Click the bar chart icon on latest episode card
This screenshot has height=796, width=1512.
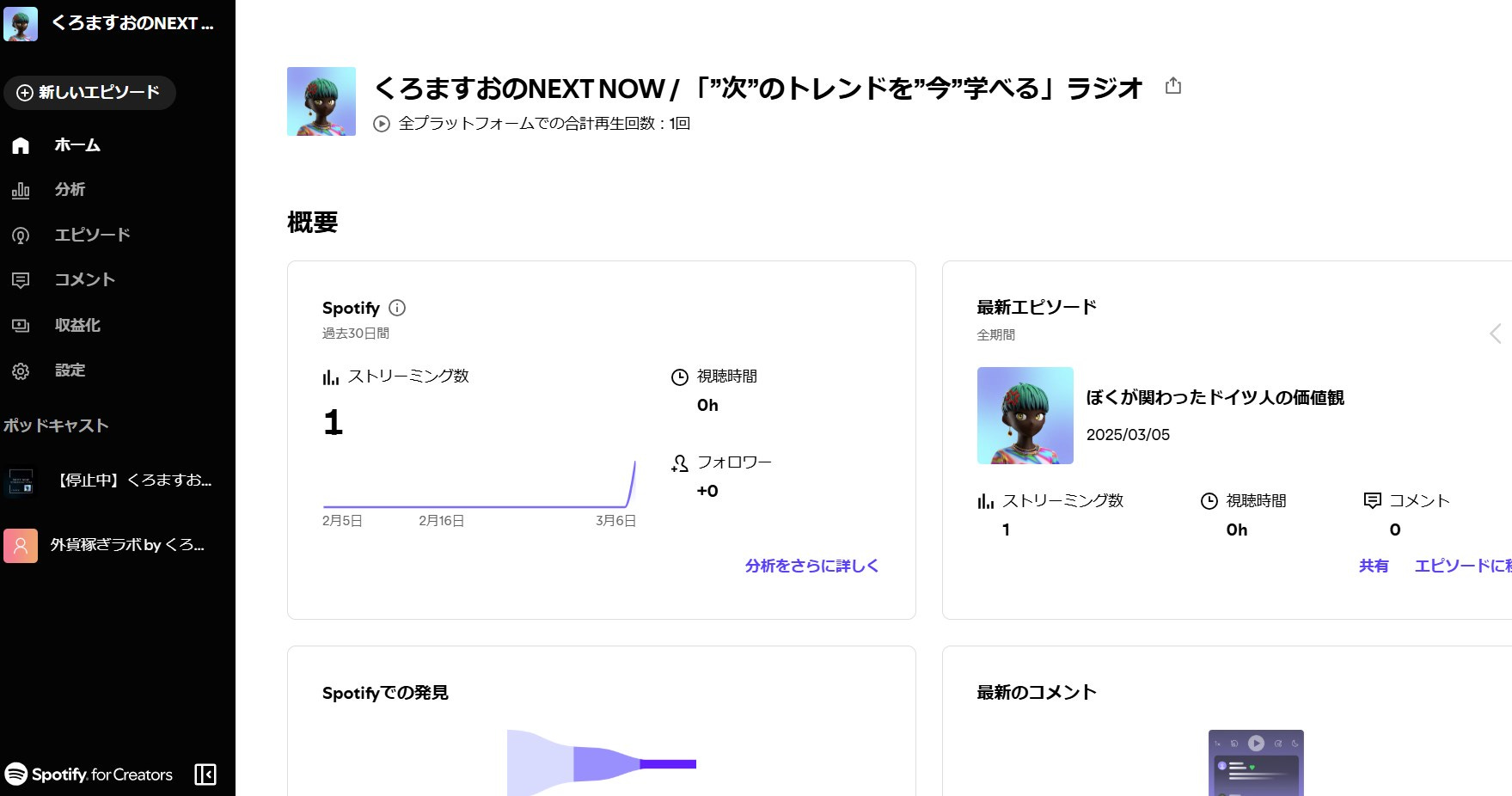[986, 501]
